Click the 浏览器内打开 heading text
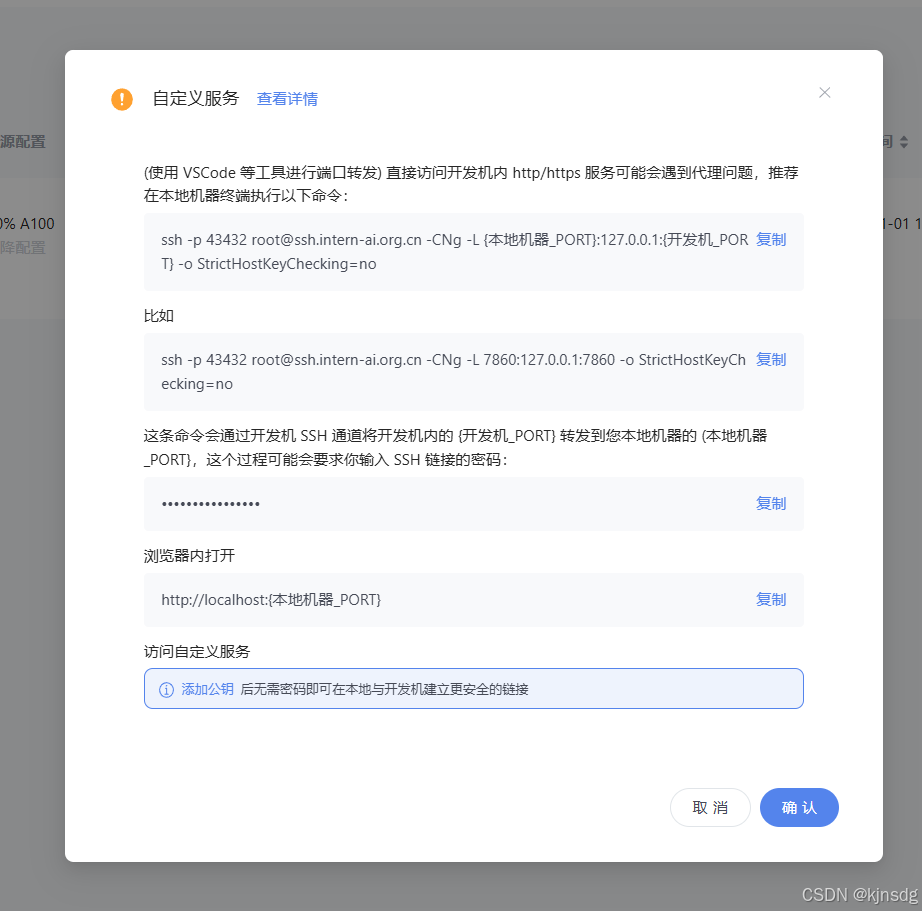The height and width of the screenshot is (911, 922). point(190,555)
